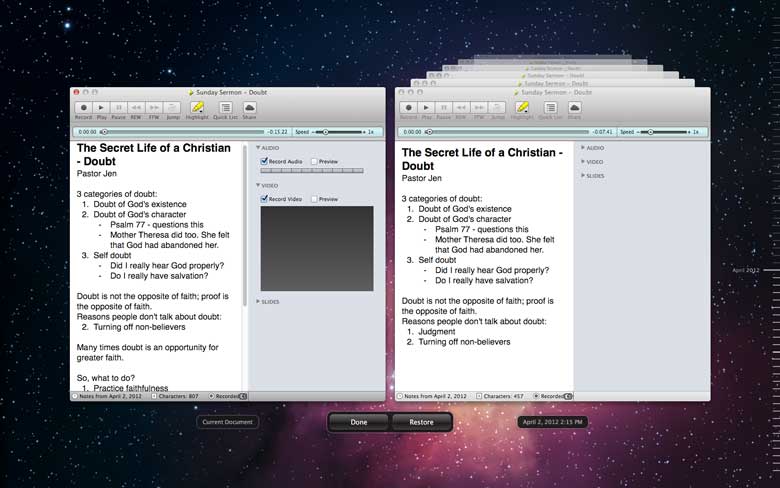Viewport: 780px width, 488px height.
Task: Click the Share cloud icon in left window
Action: (249, 107)
